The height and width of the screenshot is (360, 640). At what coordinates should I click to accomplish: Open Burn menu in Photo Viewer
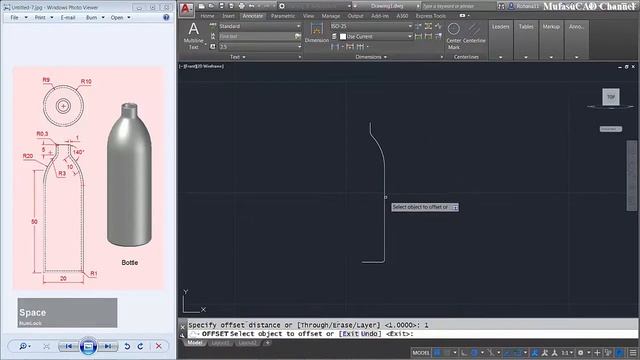click(x=95, y=18)
